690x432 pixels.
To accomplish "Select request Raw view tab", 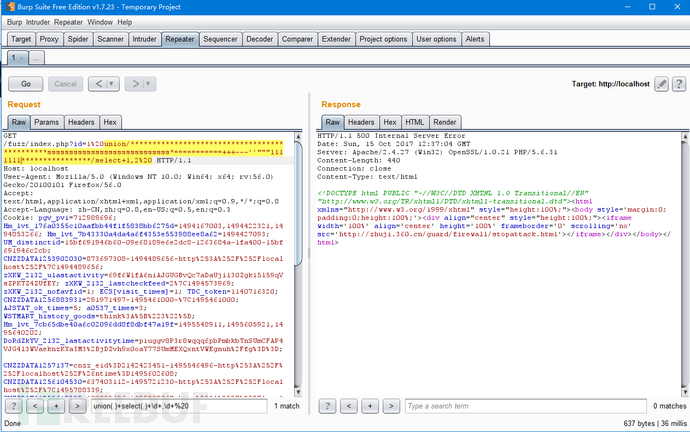I will (19, 122).
